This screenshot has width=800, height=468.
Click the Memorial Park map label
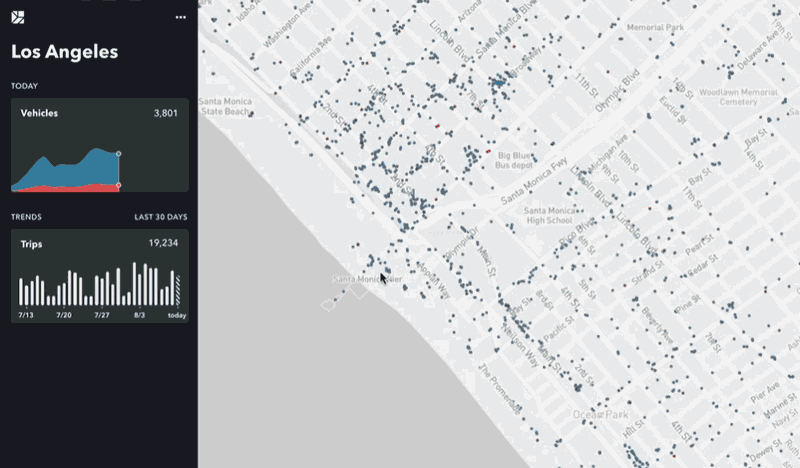click(x=655, y=28)
